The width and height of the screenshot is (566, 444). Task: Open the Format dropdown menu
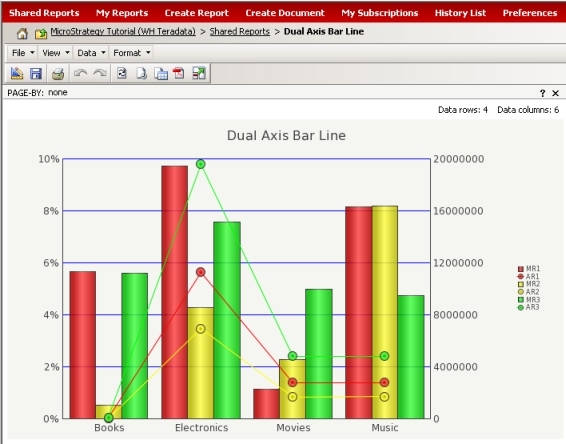tap(131, 53)
